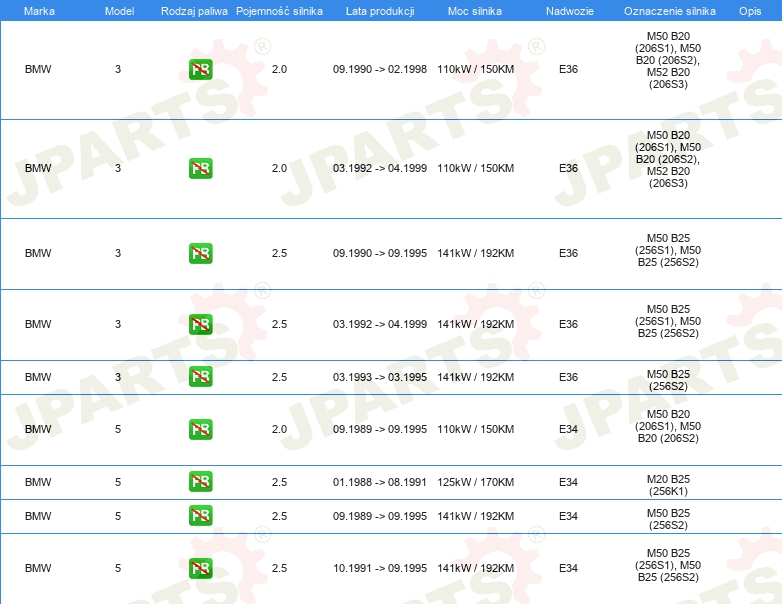
Task: Select the Lata produkcji column header
Action: click(x=380, y=11)
